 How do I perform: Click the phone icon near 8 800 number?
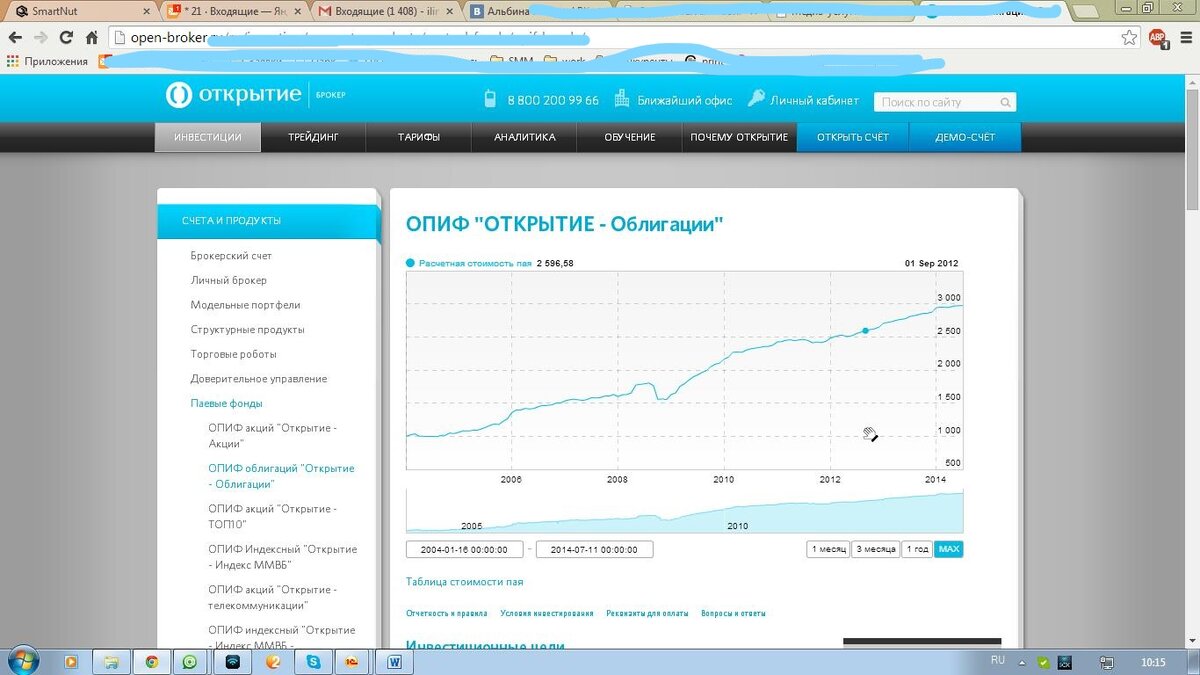click(x=490, y=99)
